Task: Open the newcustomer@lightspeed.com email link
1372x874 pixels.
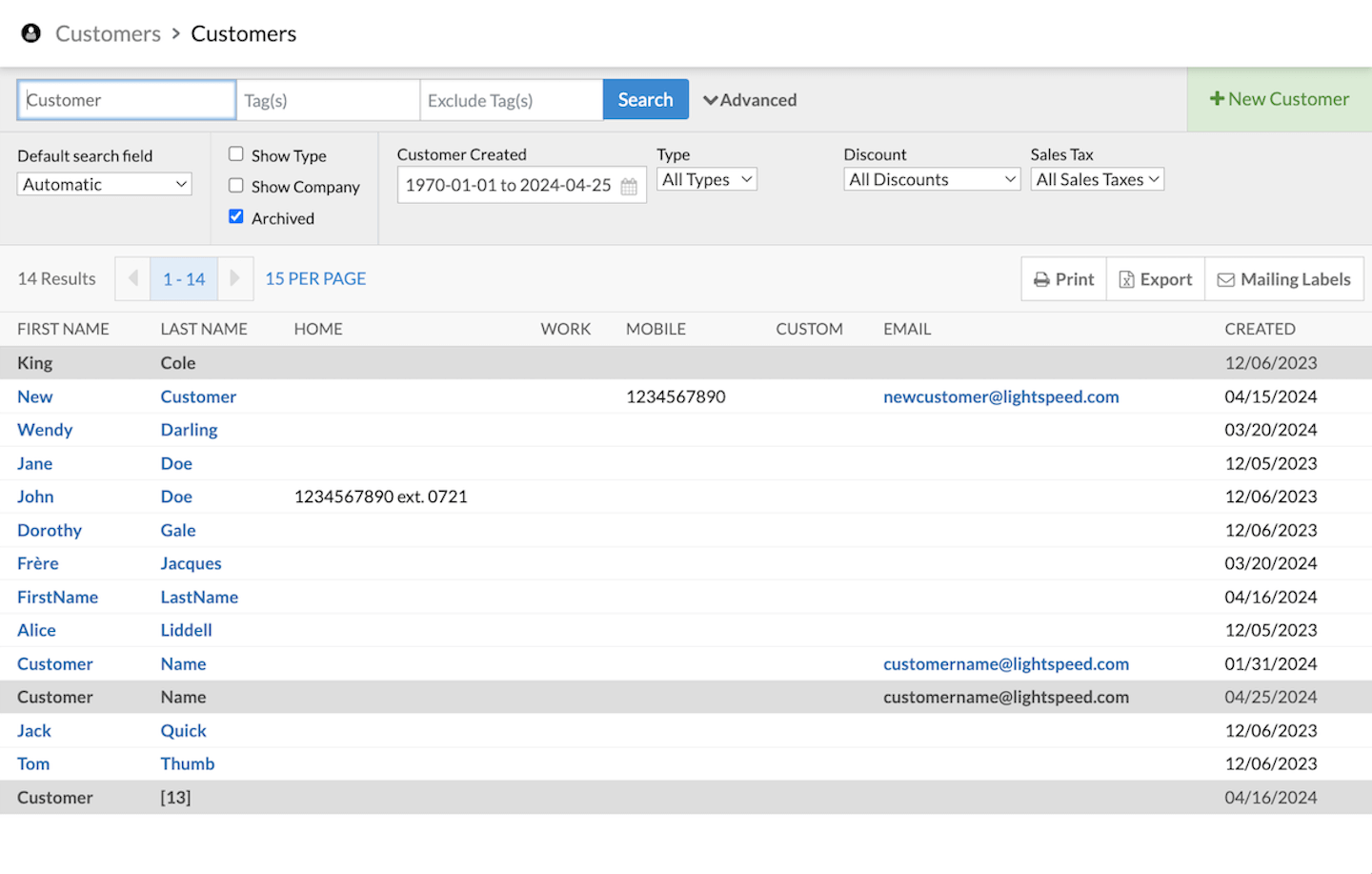Action: coord(1000,396)
